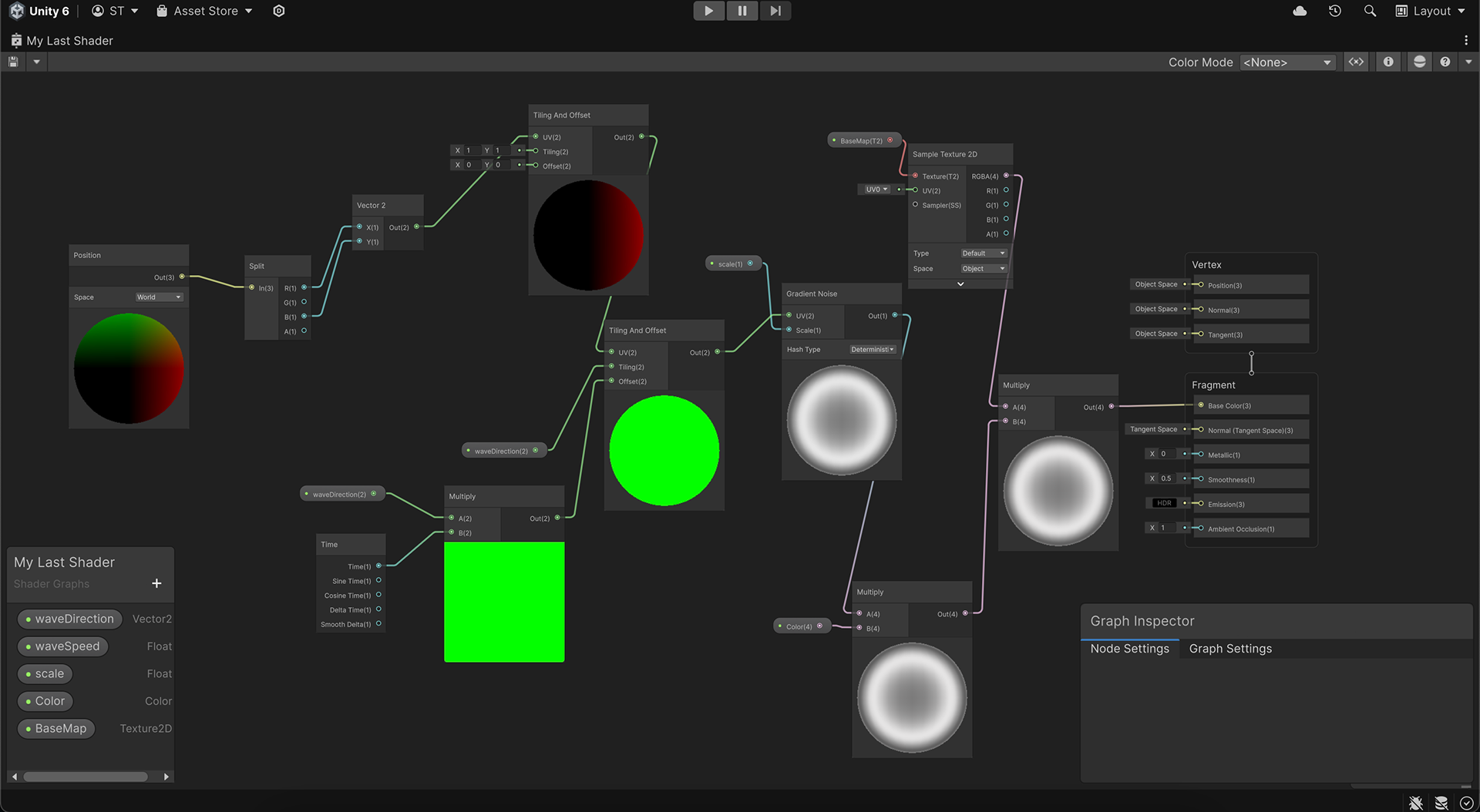Switch to the Node Settings tab

coord(1129,649)
